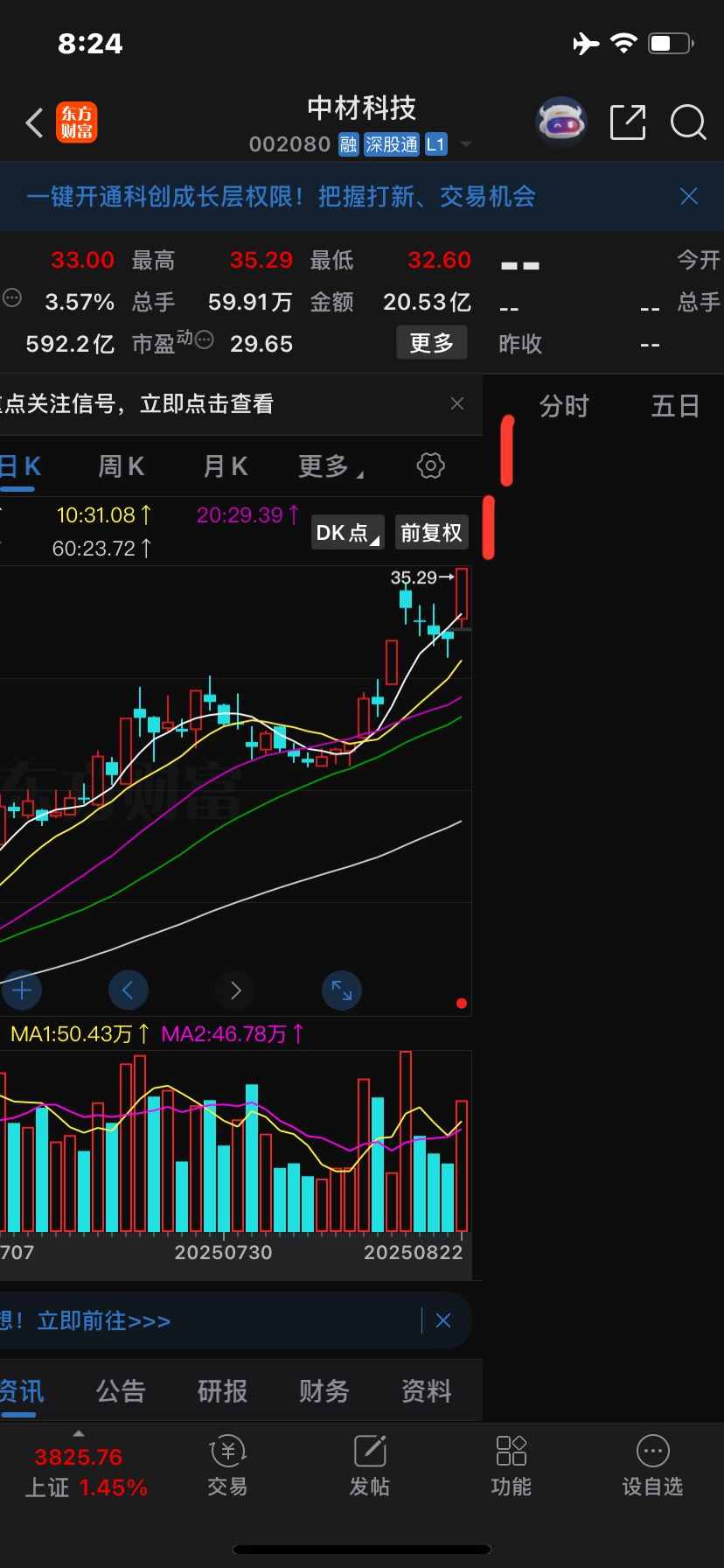Close the 关注信号 notice
724x1568 pixels.
pos(456,403)
